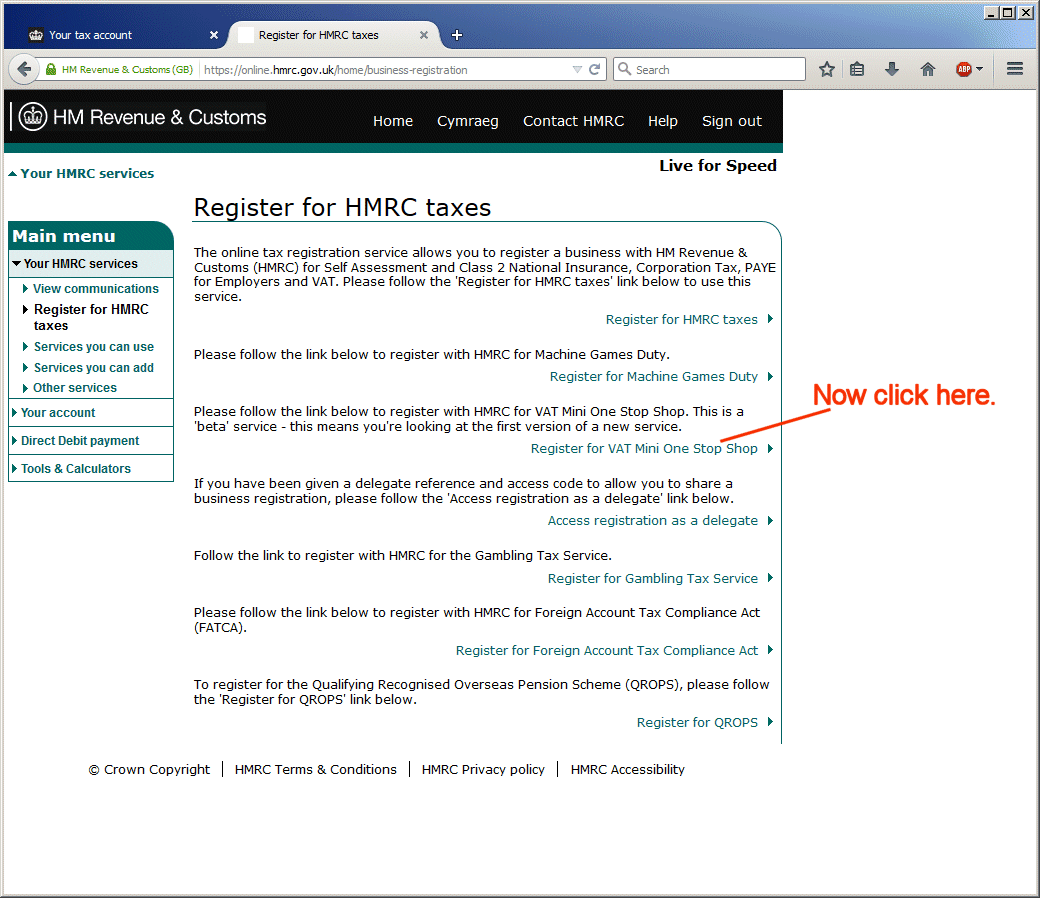Open the Firefox hamburger menu
1040x898 pixels.
1015,68
